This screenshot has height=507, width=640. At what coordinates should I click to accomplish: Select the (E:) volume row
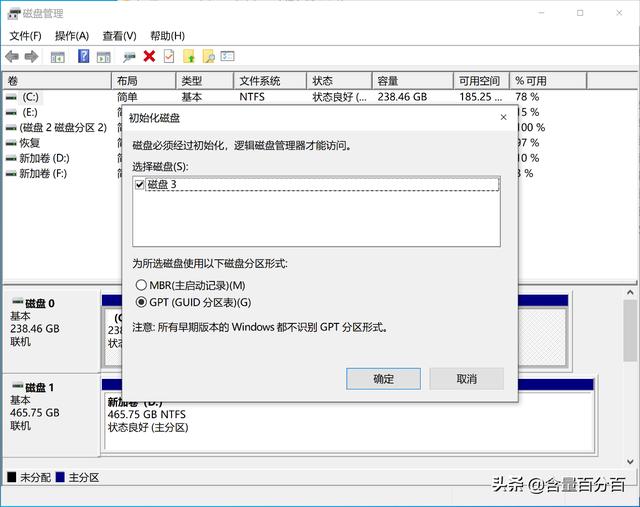(30, 112)
